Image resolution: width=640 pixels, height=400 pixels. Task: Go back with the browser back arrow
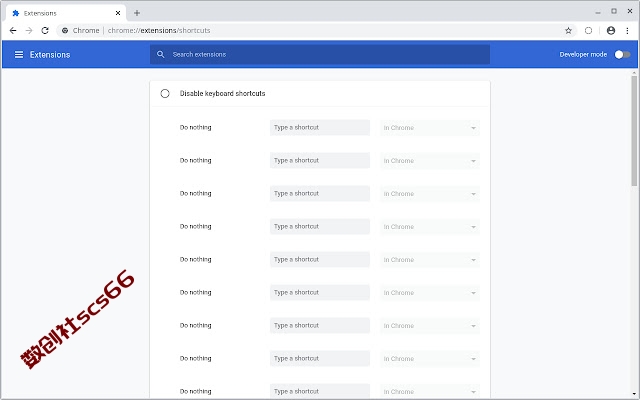click(x=13, y=31)
